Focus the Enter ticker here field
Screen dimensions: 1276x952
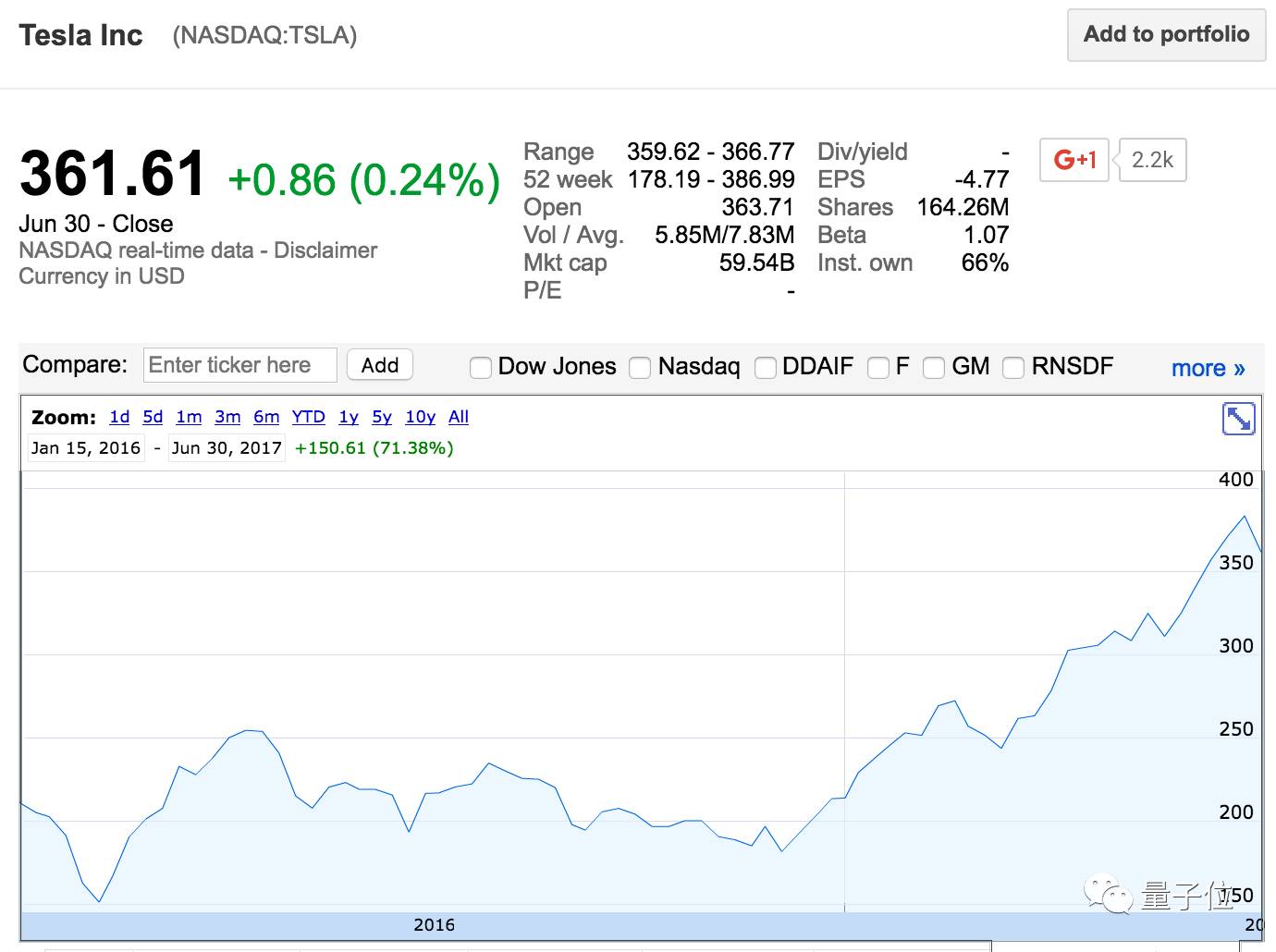tap(240, 365)
